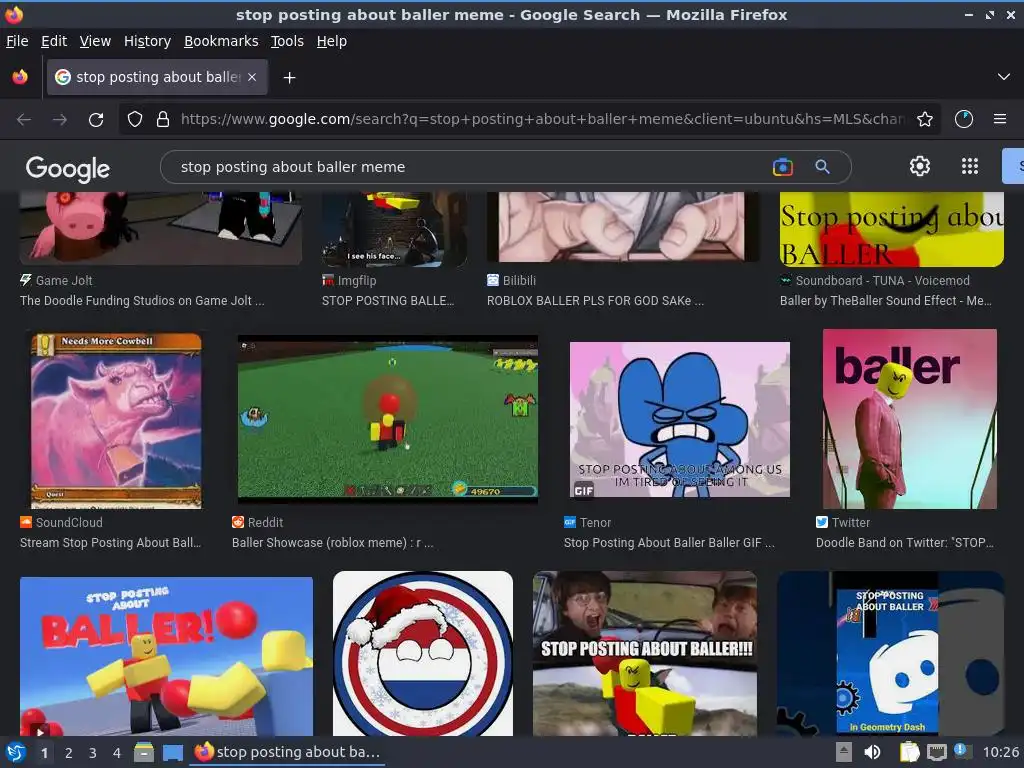Open the Imgflip 'I see his face' image
This screenshot has height=768, width=1024.
394,229
